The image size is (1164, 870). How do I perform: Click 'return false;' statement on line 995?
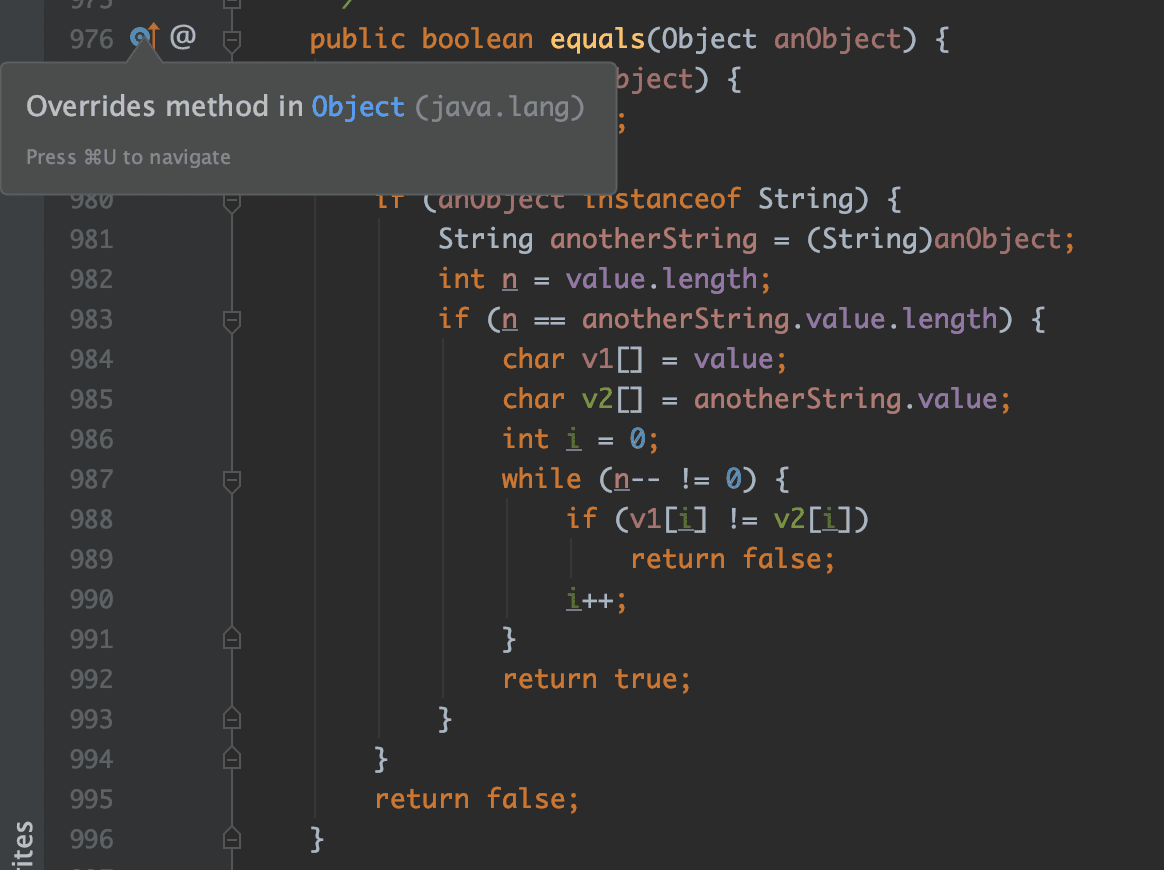click(x=477, y=799)
